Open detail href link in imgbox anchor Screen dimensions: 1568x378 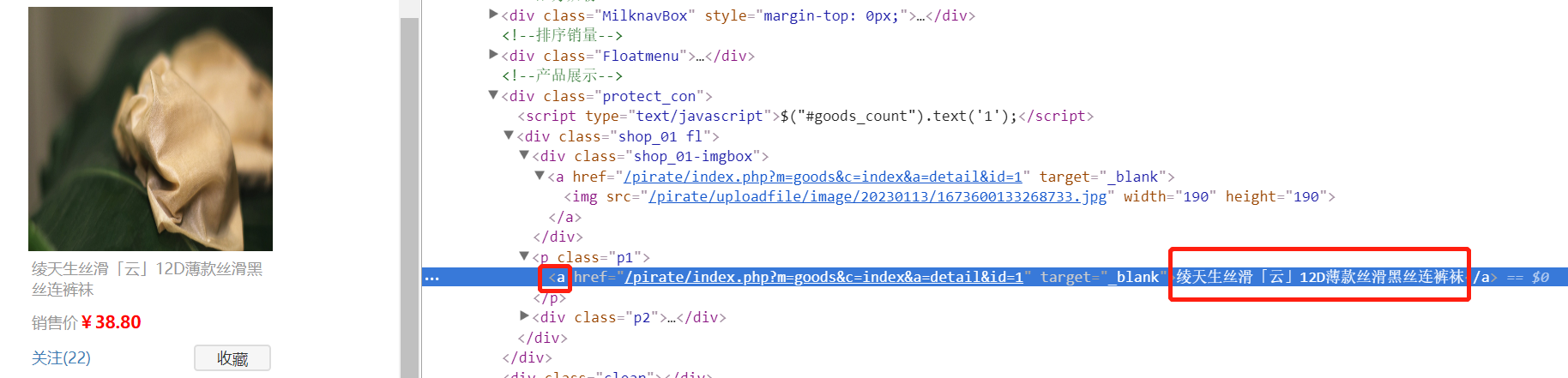pos(823,177)
